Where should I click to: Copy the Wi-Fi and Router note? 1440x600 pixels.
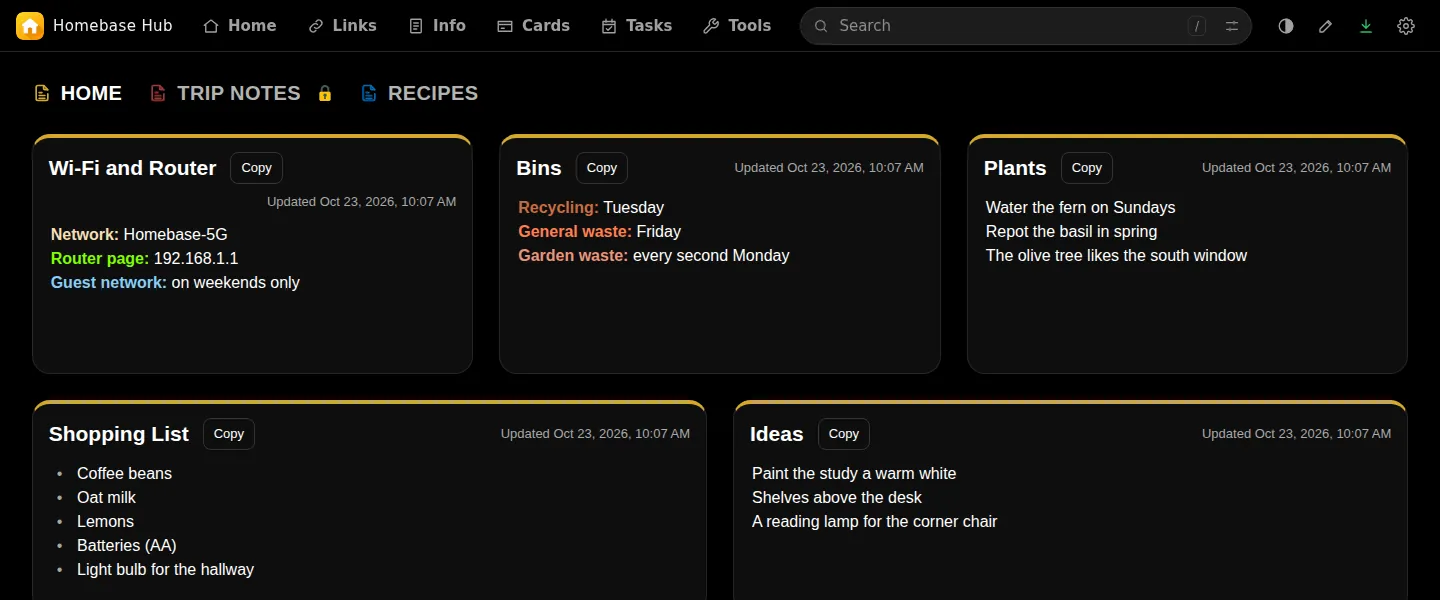pos(256,168)
